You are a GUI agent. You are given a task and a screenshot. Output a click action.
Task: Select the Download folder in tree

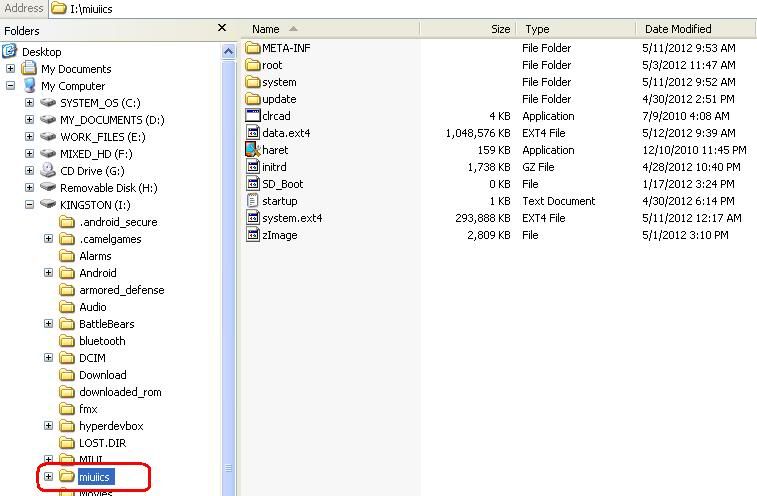pos(103,375)
